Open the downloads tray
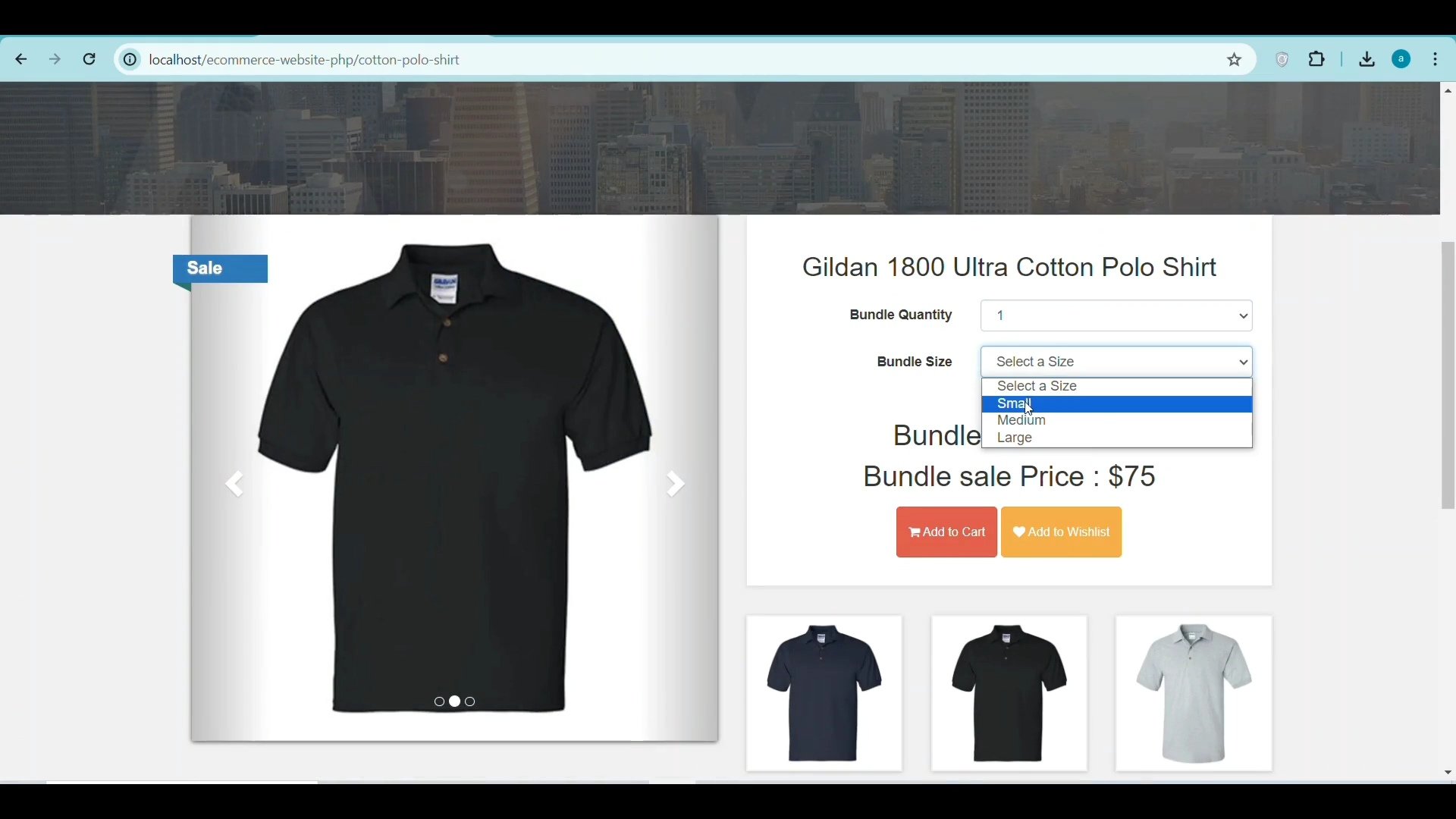The image size is (1456, 819). click(x=1367, y=59)
